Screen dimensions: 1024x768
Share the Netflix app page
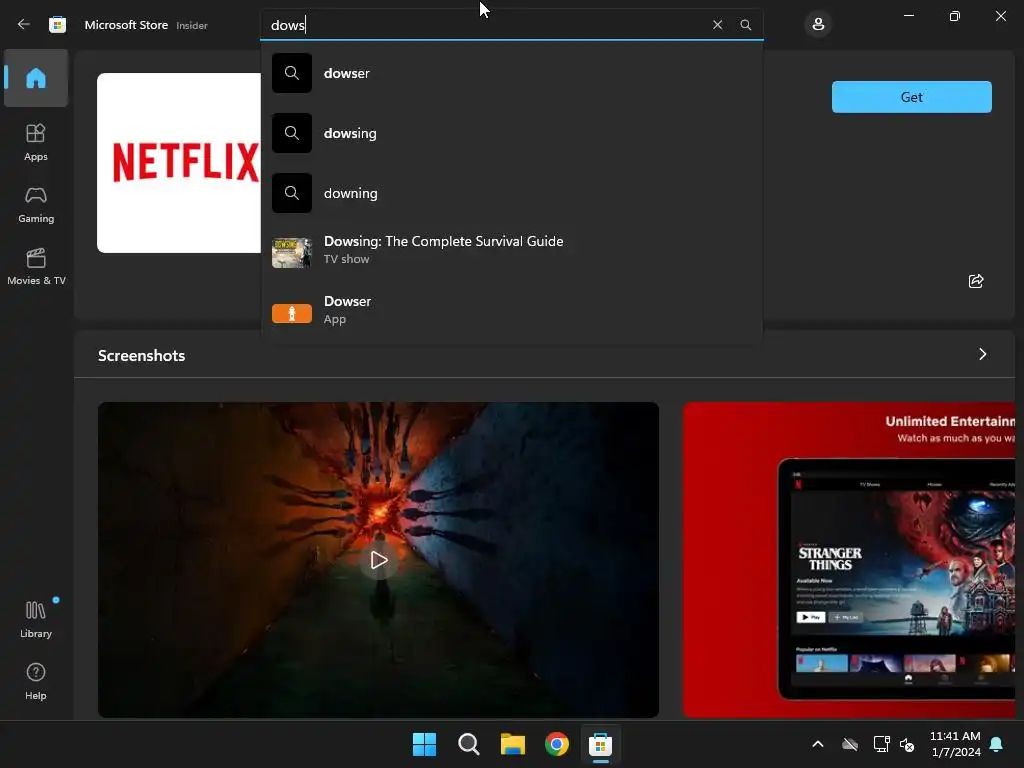coord(976,281)
